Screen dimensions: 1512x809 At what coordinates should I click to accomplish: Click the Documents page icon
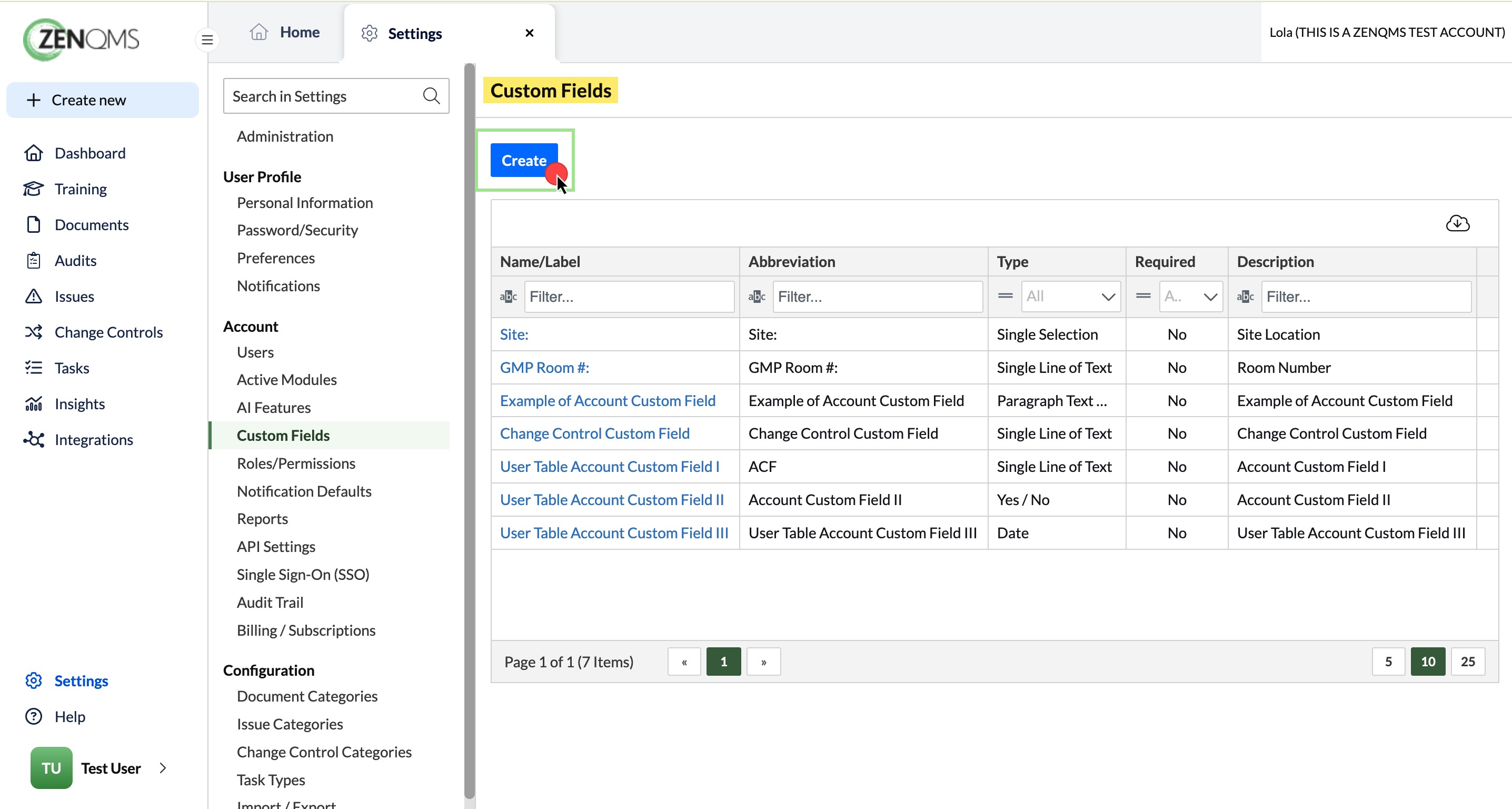click(34, 225)
